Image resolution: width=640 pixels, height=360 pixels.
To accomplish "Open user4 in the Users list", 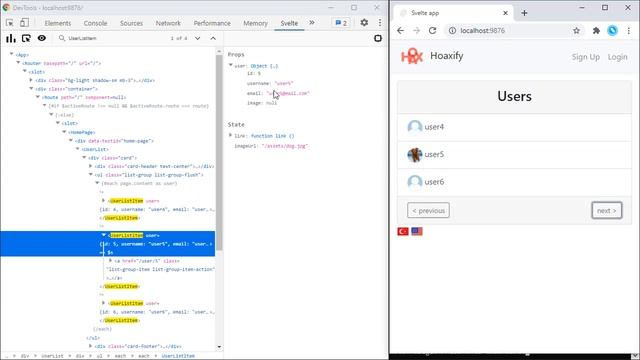I will click(514, 127).
